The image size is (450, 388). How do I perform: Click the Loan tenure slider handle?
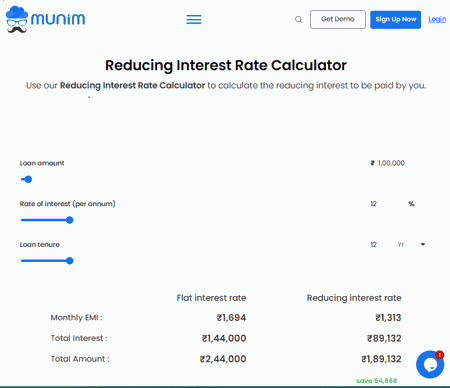(70, 261)
